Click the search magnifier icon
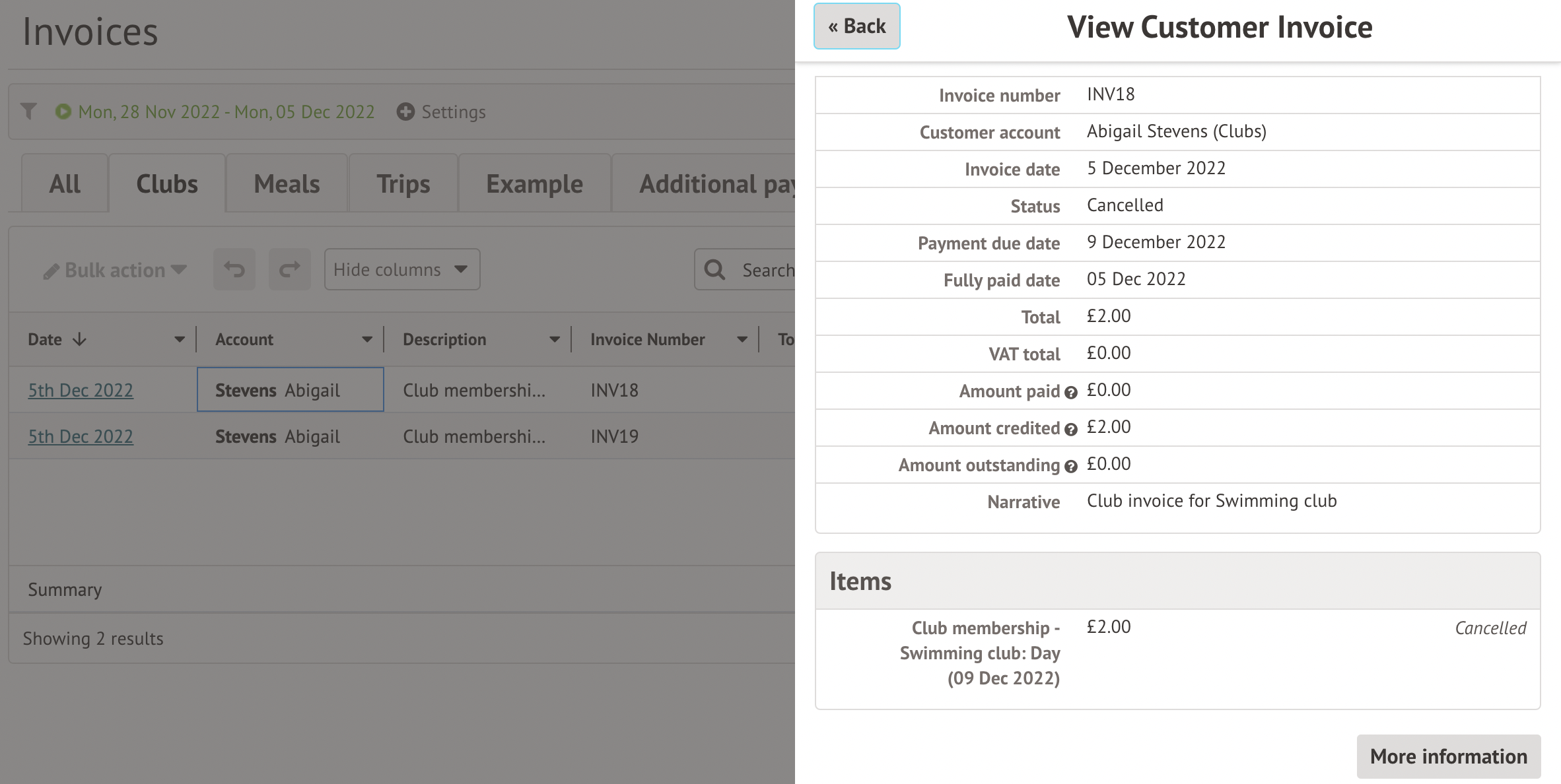The width and height of the screenshot is (1561, 784). 714,269
